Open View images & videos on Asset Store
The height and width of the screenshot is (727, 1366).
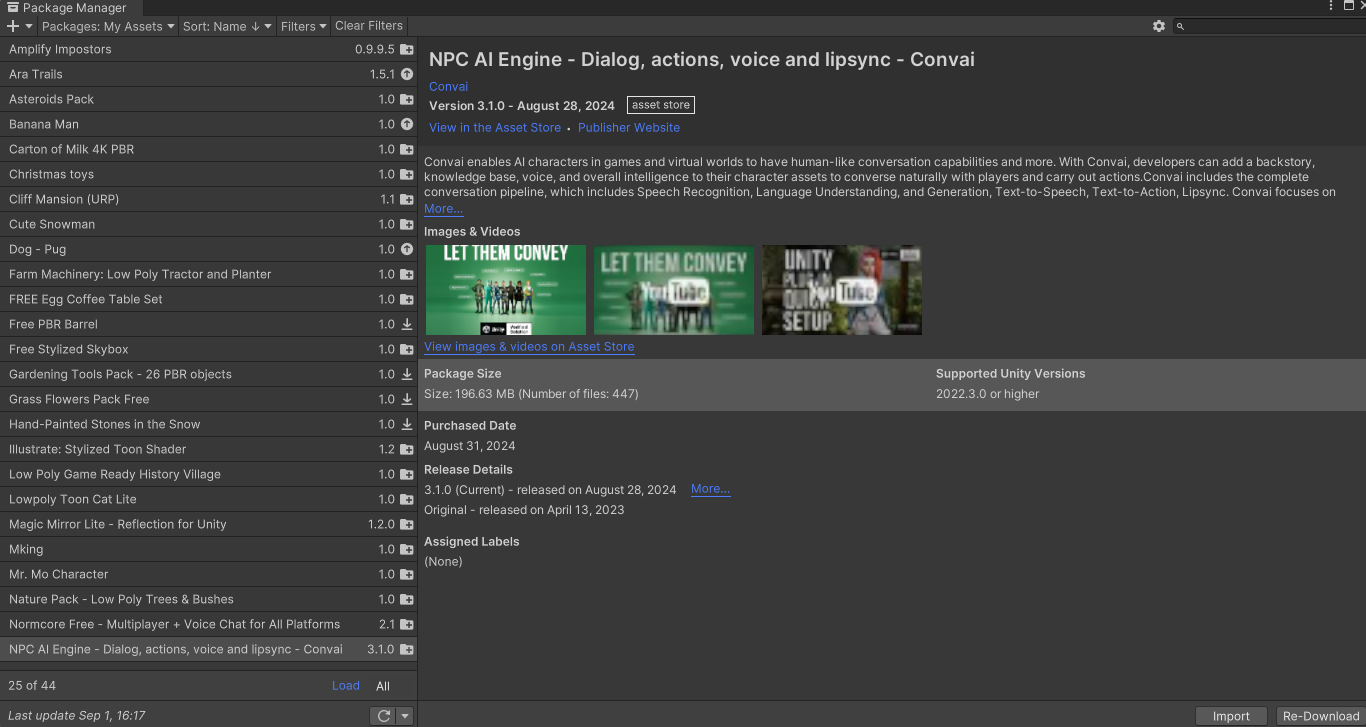(529, 346)
